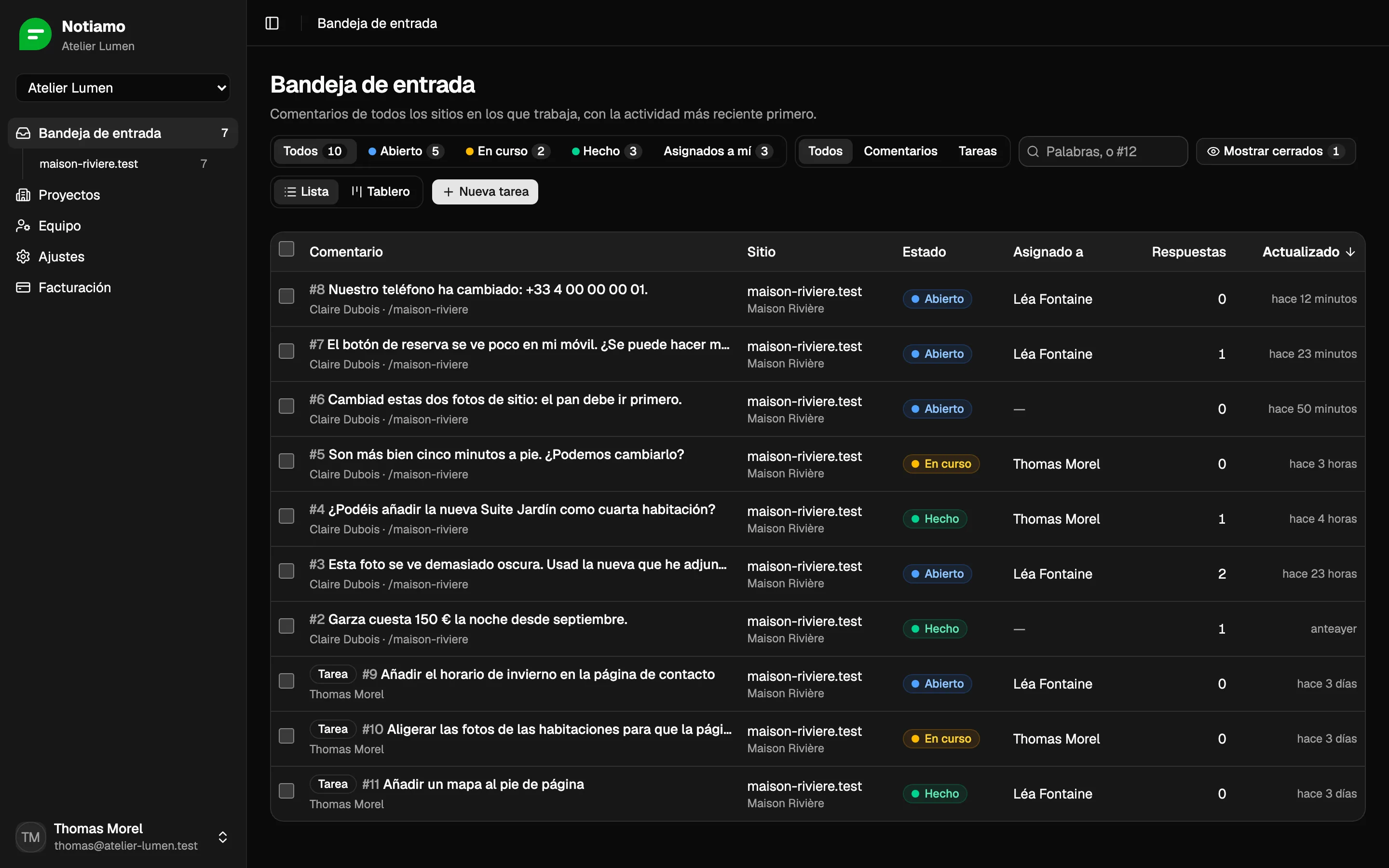This screenshot has width=1389, height=868.
Task: Click the Hecho badge on row #4
Action: click(x=935, y=519)
